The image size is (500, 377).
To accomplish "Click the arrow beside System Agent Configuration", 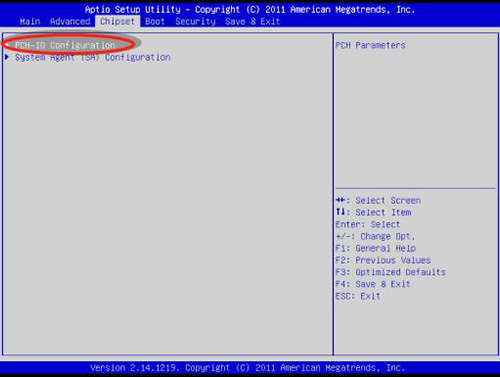I will 7,57.
